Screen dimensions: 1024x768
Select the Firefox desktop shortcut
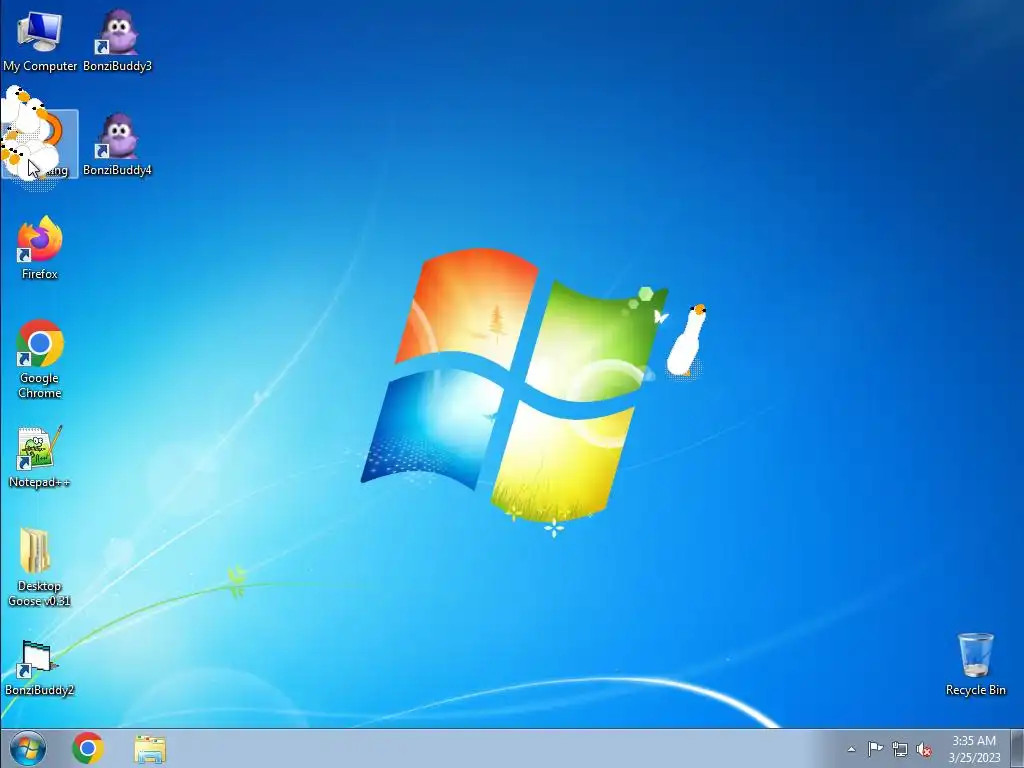pos(39,249)
